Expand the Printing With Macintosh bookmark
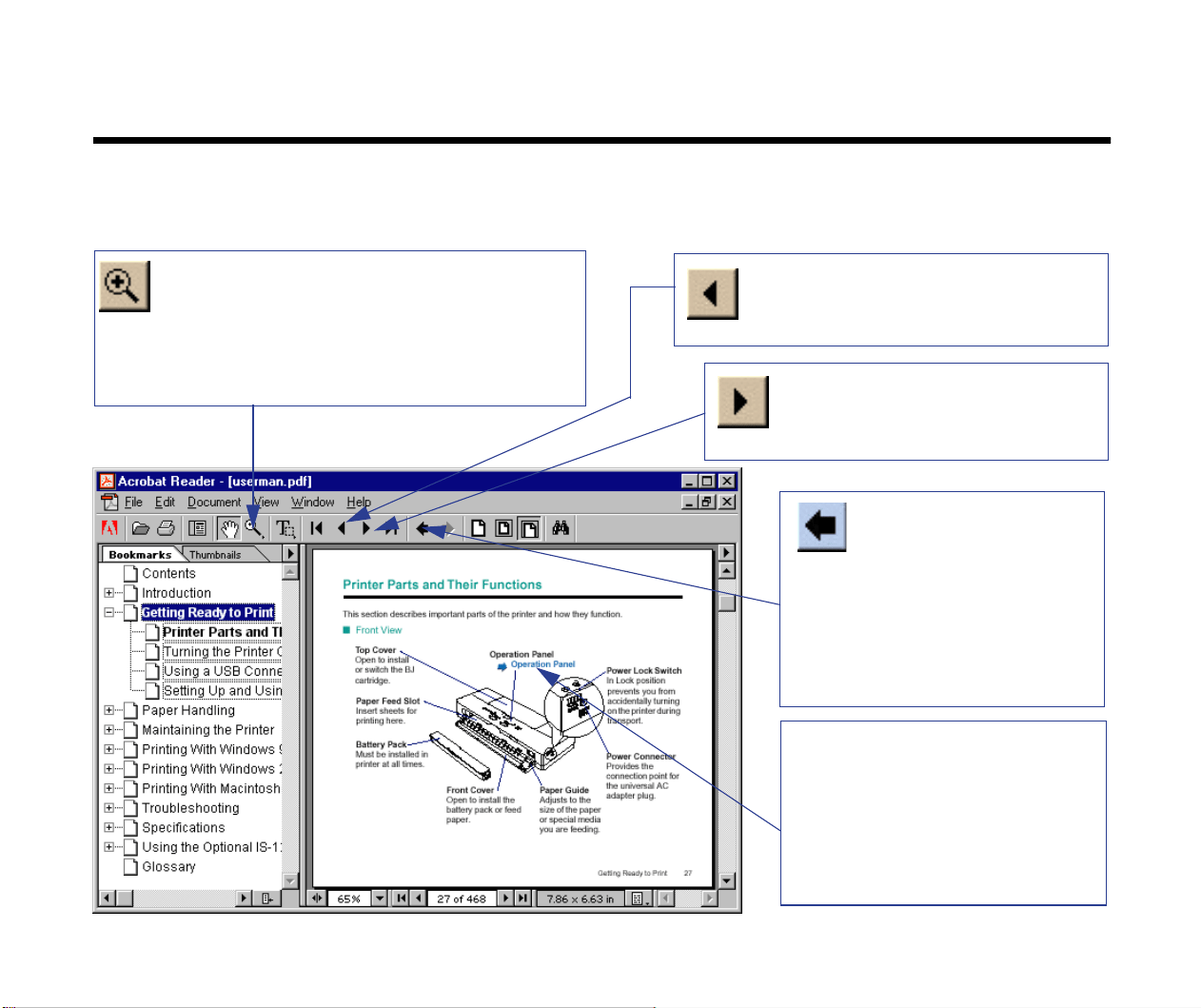Viewport: 1201px width, 1008px height. point(108,788)
